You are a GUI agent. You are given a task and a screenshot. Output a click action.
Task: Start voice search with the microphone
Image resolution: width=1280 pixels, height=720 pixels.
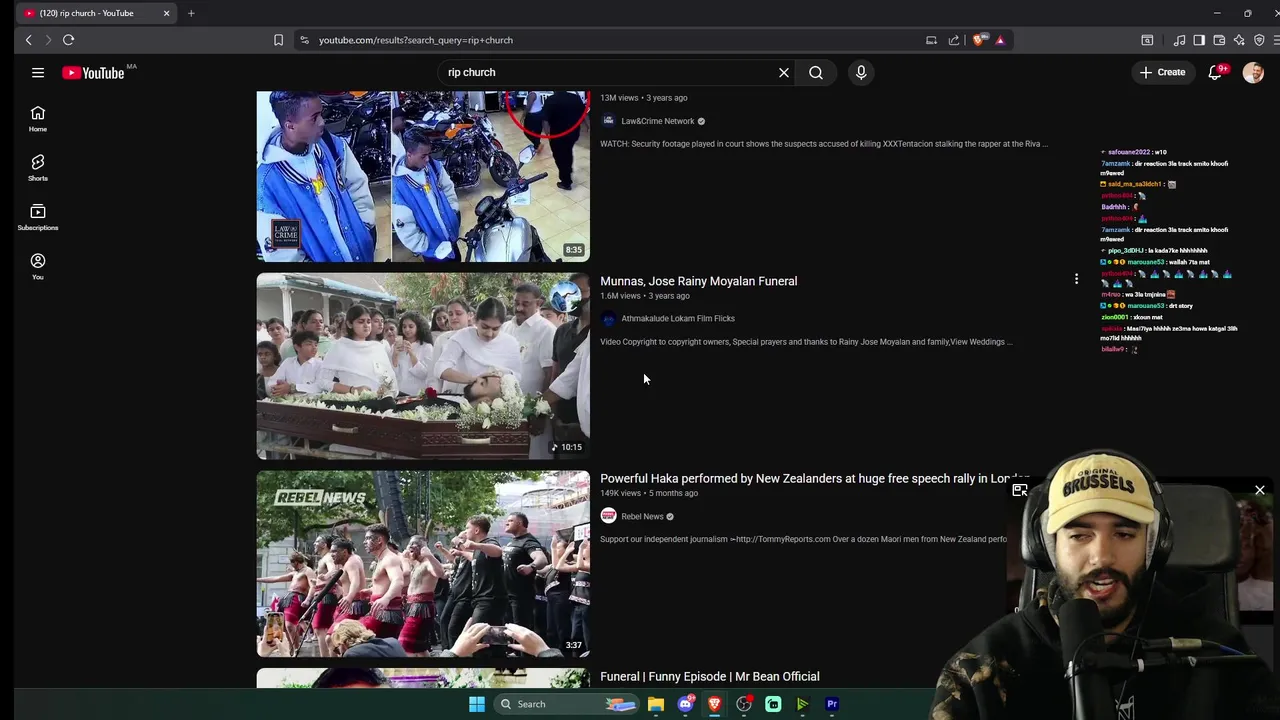[x=861, y=72]
